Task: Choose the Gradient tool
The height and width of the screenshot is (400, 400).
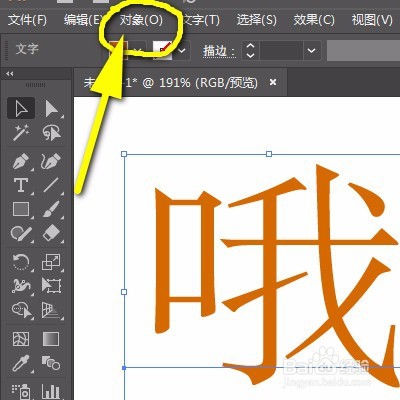Action: [x=51, y=339]
